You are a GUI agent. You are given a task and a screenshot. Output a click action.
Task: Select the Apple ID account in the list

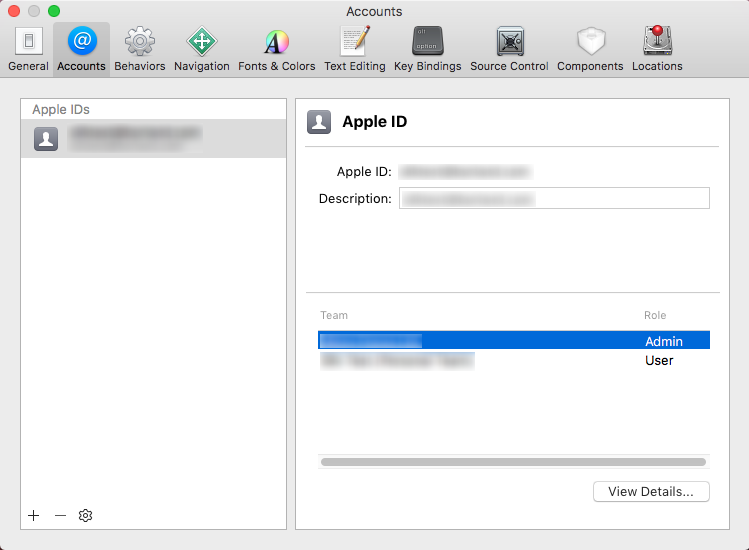point(153,139)
